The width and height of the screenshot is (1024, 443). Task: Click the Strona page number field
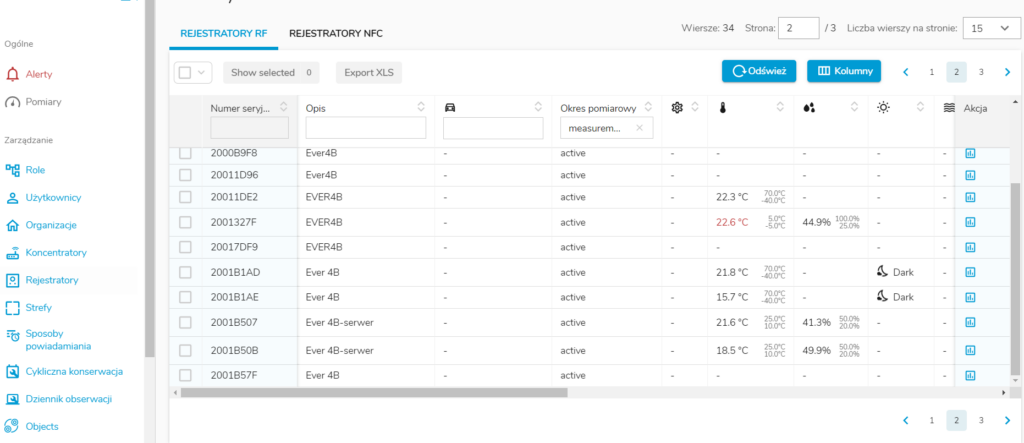pos(799,28)
